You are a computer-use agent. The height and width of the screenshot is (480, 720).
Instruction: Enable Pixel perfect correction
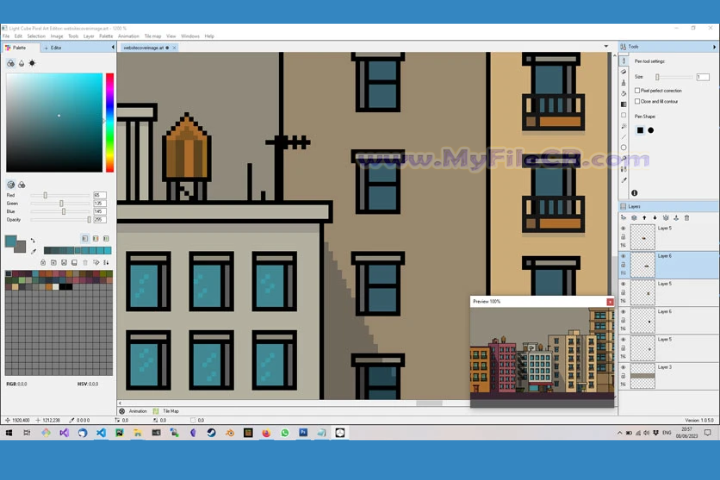[637, 90]
